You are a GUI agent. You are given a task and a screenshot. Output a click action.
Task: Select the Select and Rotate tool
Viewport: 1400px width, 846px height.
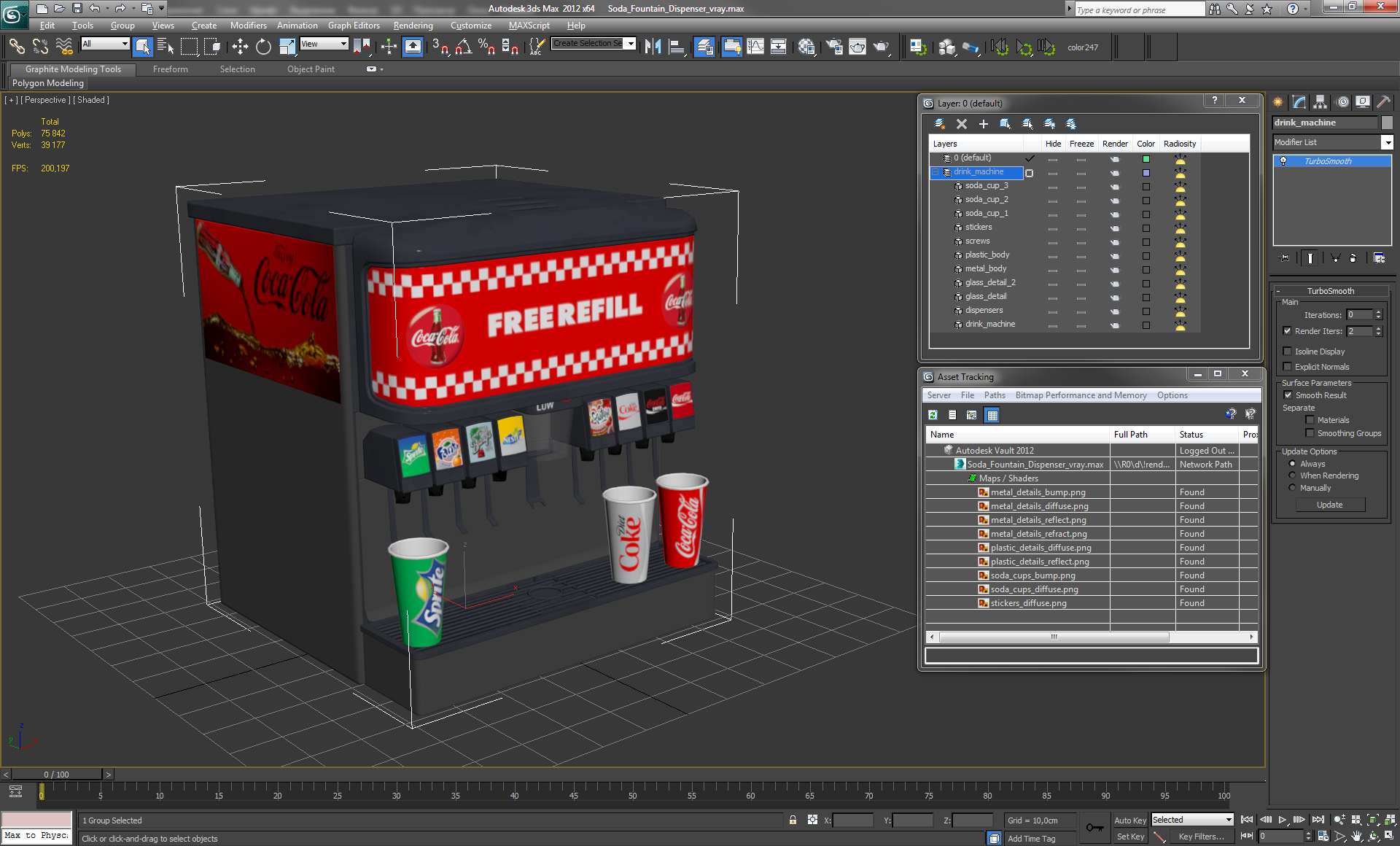click(263, 47)
